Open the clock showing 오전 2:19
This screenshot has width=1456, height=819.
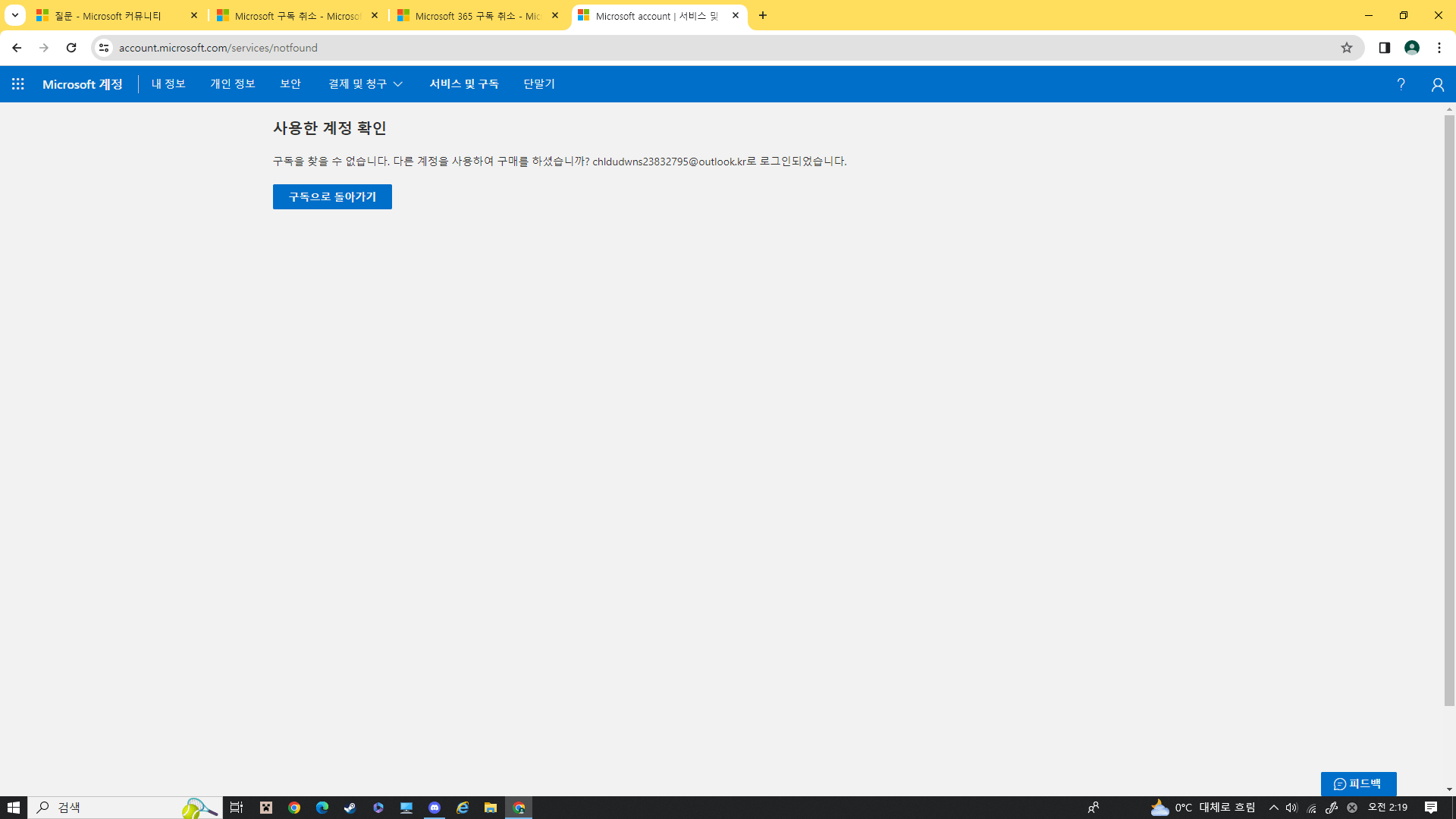1388,808
